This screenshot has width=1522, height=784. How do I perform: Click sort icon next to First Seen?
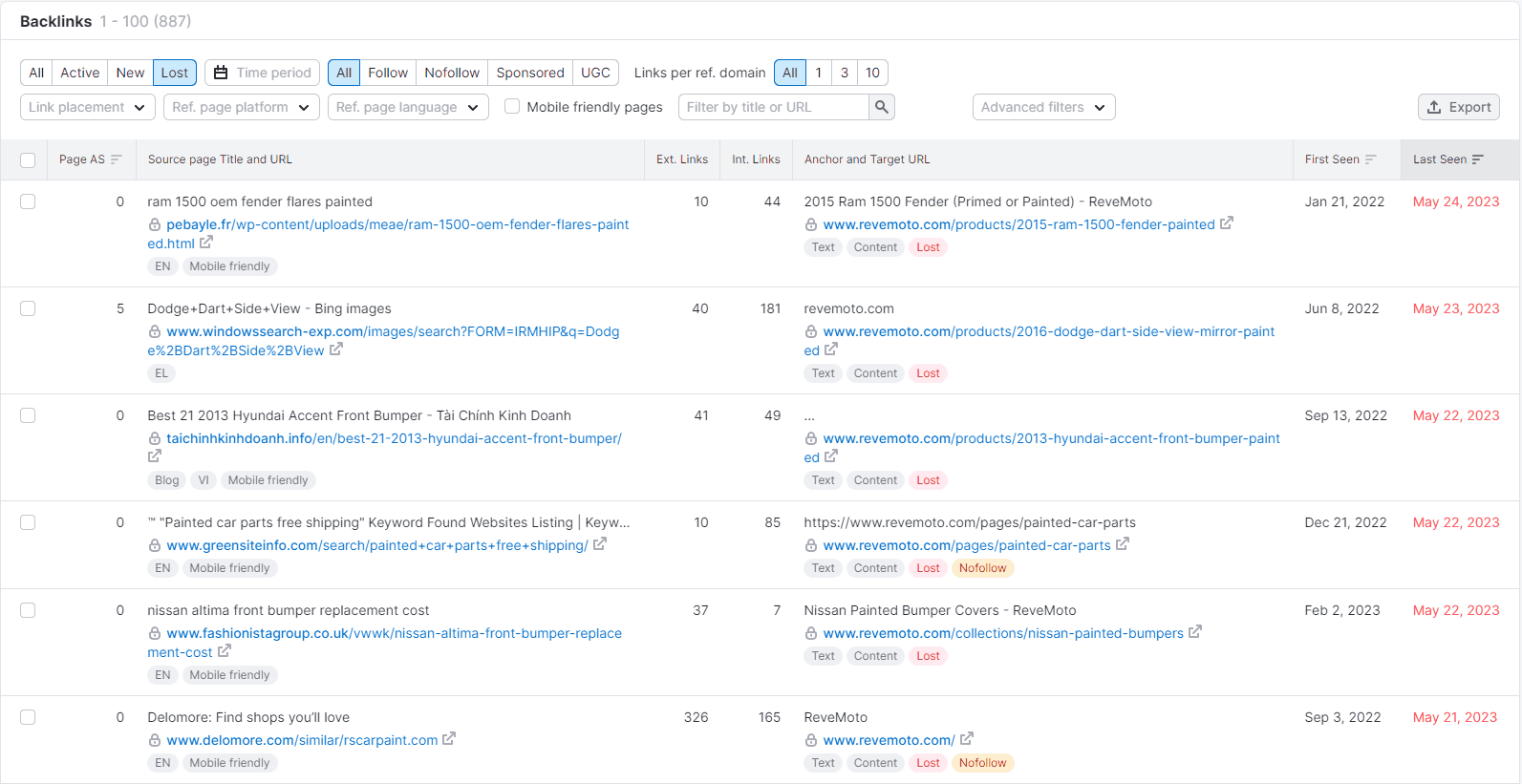click(x=1371, y=159)
